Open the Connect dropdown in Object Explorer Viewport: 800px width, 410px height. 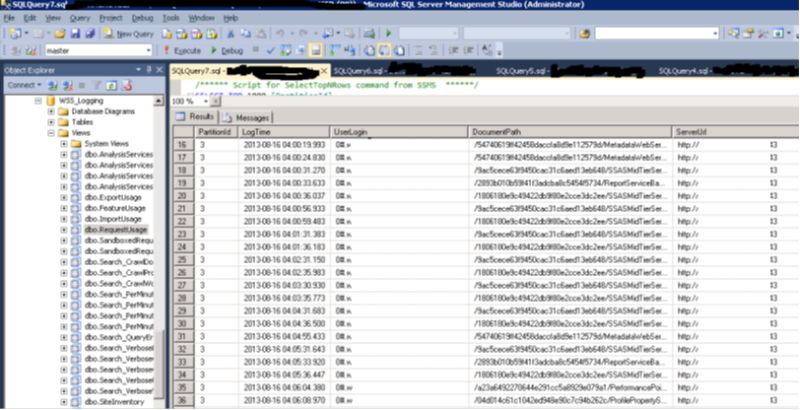pos(24,85)
